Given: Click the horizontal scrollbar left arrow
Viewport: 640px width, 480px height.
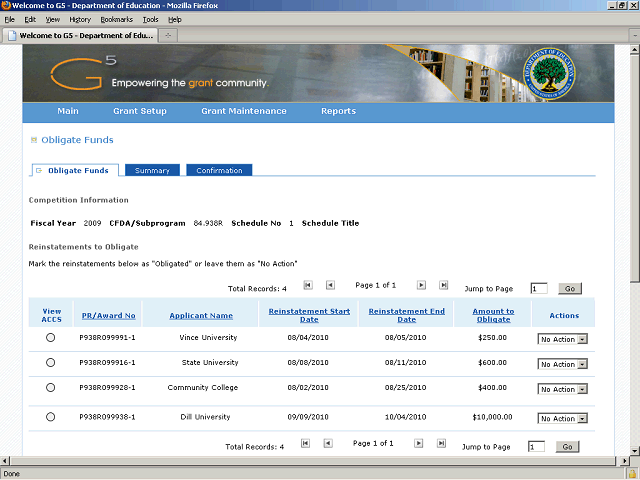Looking at the screenshot, I should point(5,461).
